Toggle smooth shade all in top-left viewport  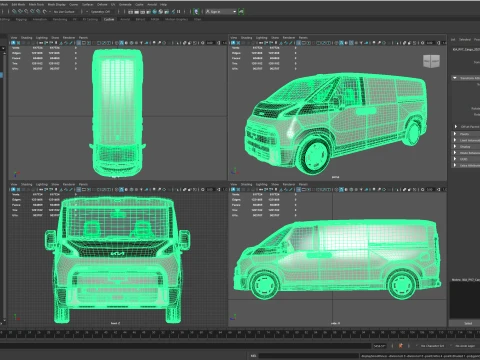(121, 43)
